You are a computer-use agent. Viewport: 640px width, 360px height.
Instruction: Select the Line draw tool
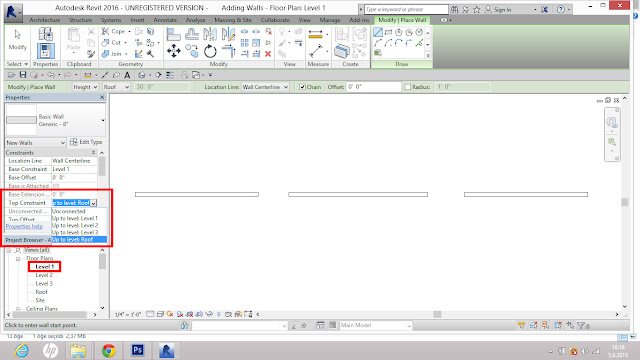(378, 32)
